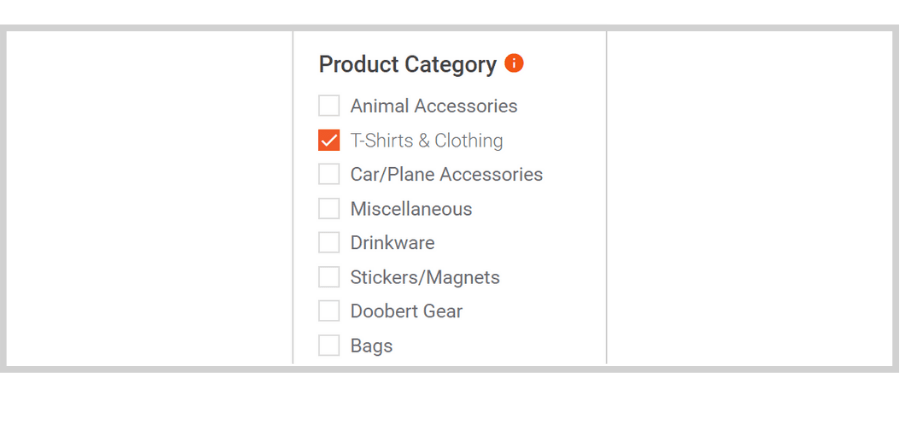Check the Stickers/Magnets box
Screen dimensions: 900x425
[x=329, y=277]
